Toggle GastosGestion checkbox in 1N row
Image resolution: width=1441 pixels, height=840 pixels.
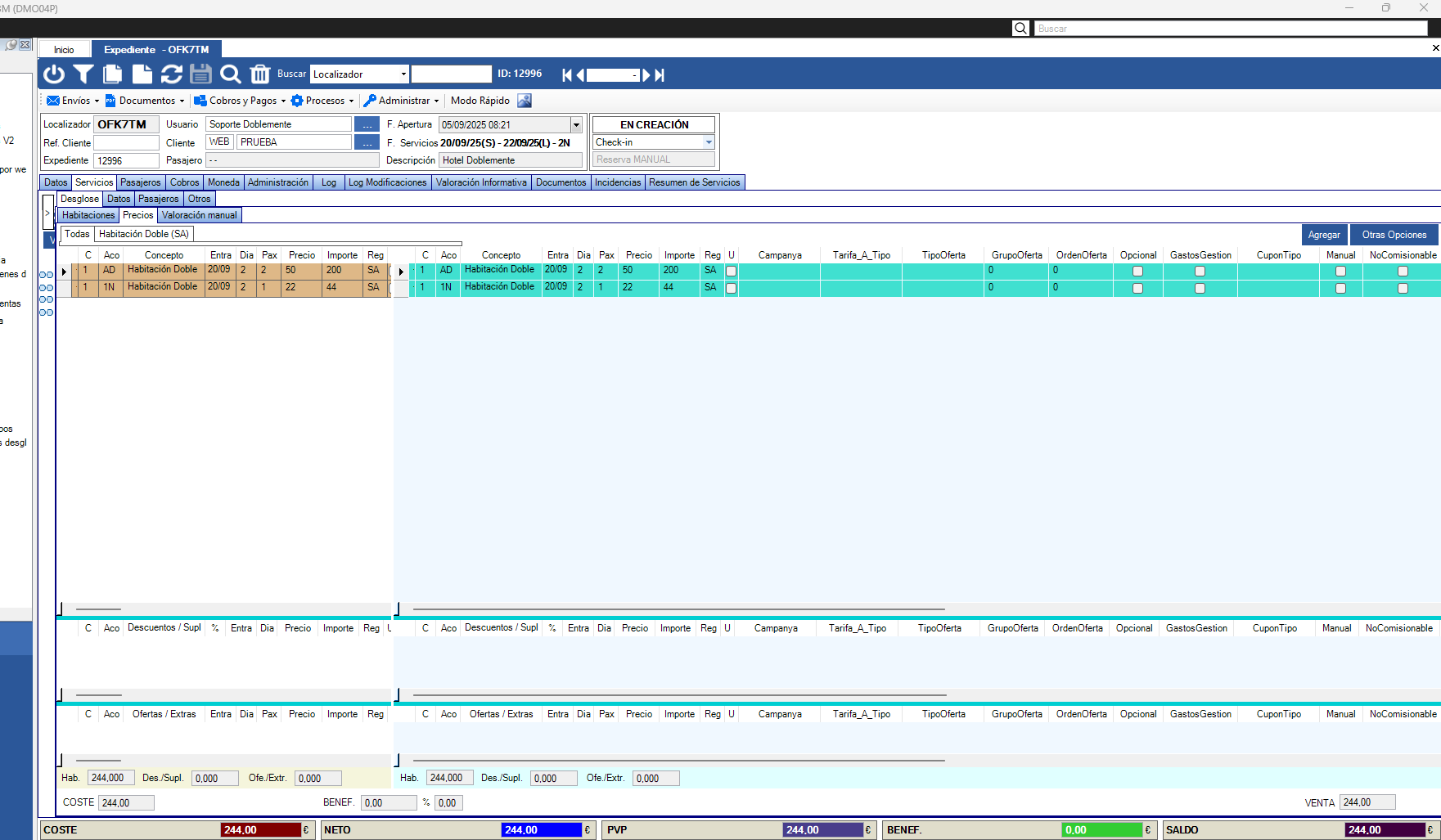pos(1200,288)
